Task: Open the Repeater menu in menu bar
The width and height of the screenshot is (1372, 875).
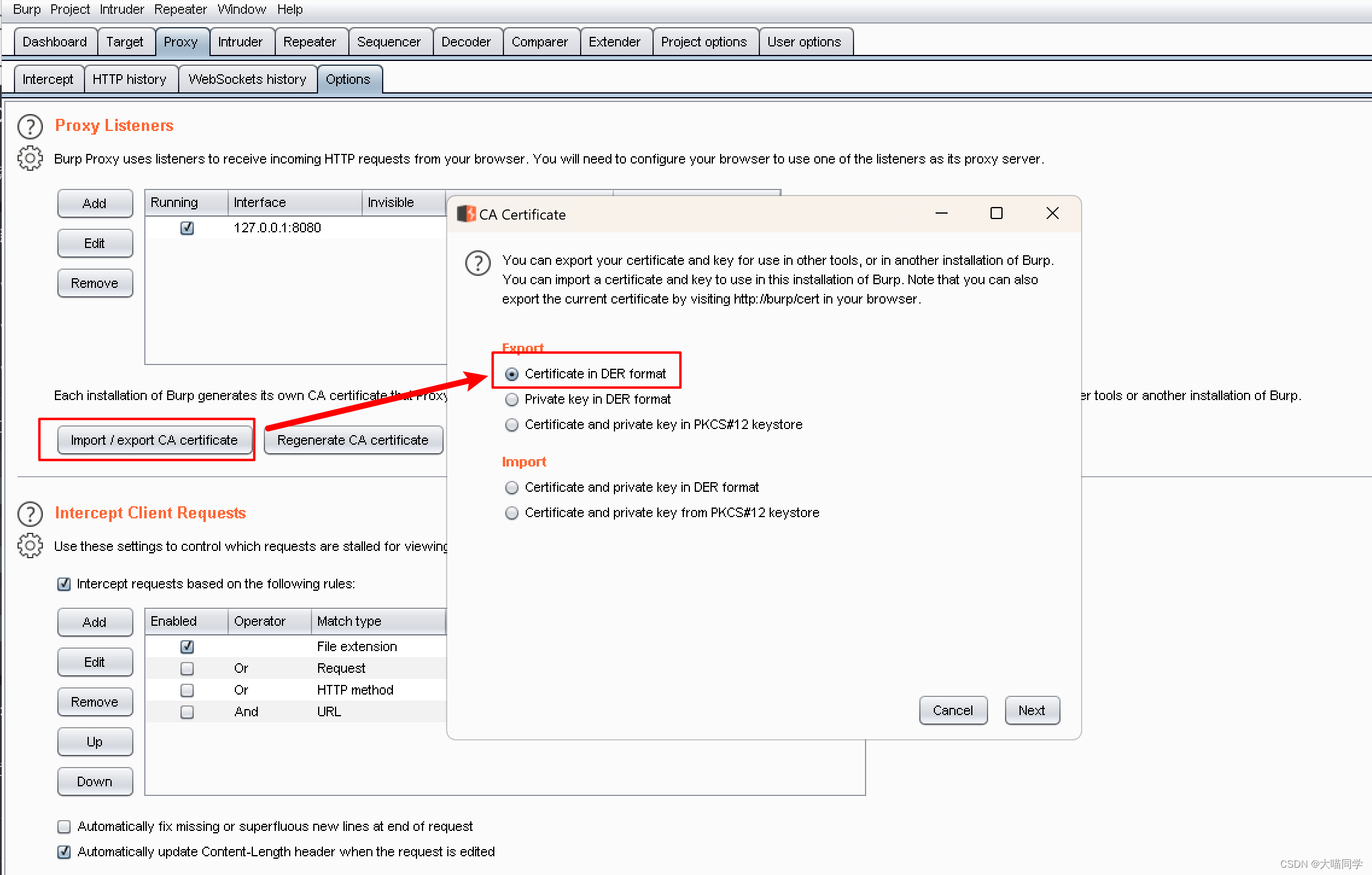Action: point(180,9)
